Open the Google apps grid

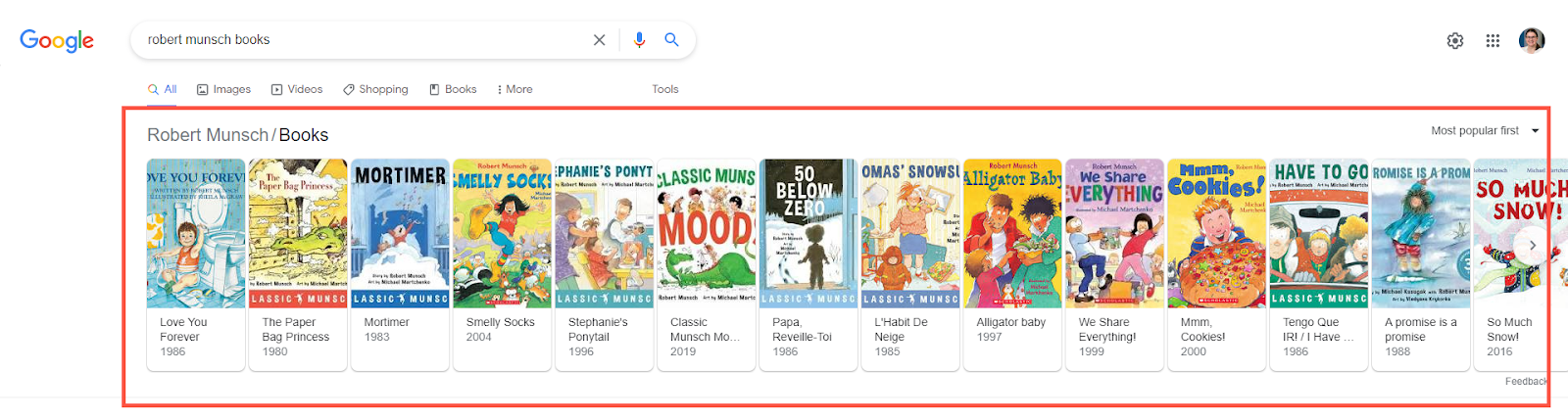(x=1493, y=41)
